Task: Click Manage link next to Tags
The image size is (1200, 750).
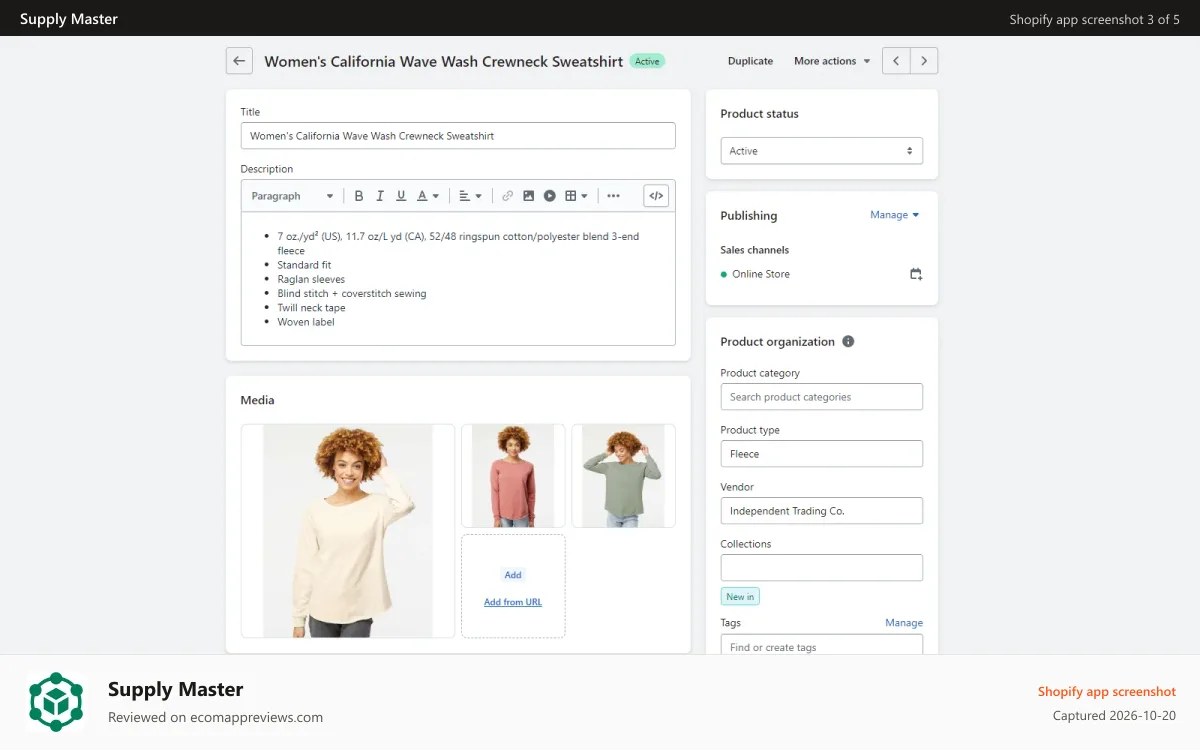Action: point(904,623)
